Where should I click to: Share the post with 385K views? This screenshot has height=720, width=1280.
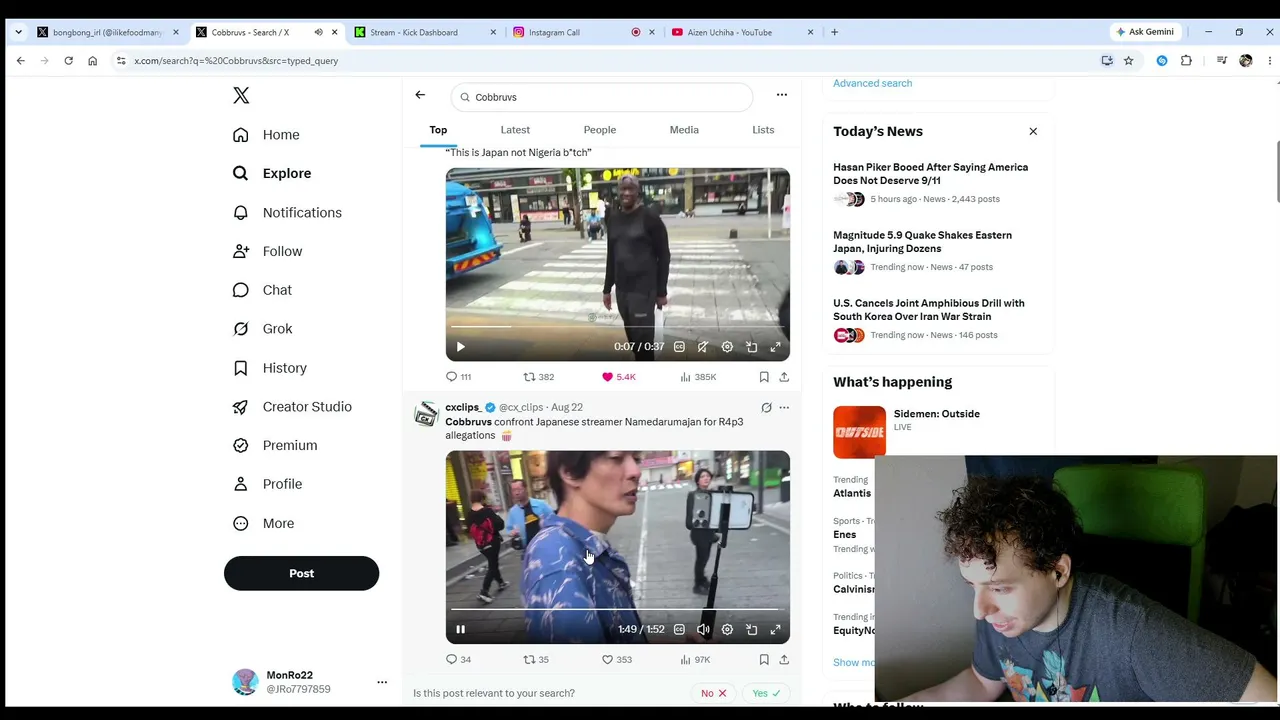click(x=784, y=377)
